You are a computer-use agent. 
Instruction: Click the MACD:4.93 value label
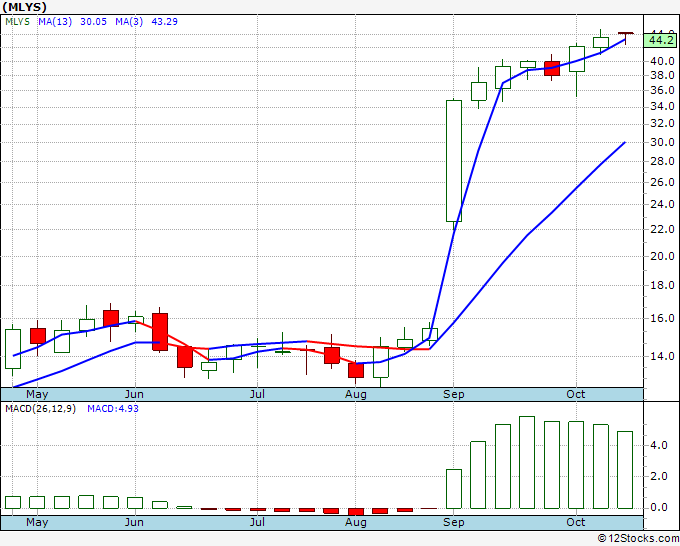[x=113, y=409]
